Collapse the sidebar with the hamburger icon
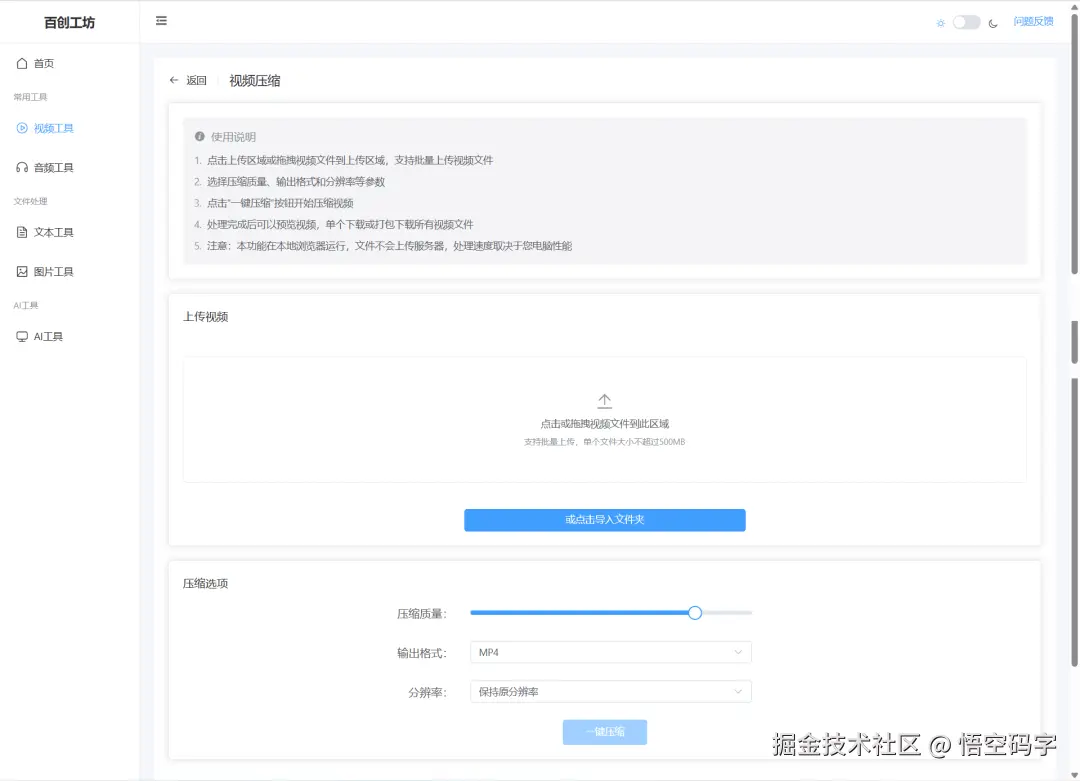The height and width of the screenshot is (781, 1080). point(161,20)
